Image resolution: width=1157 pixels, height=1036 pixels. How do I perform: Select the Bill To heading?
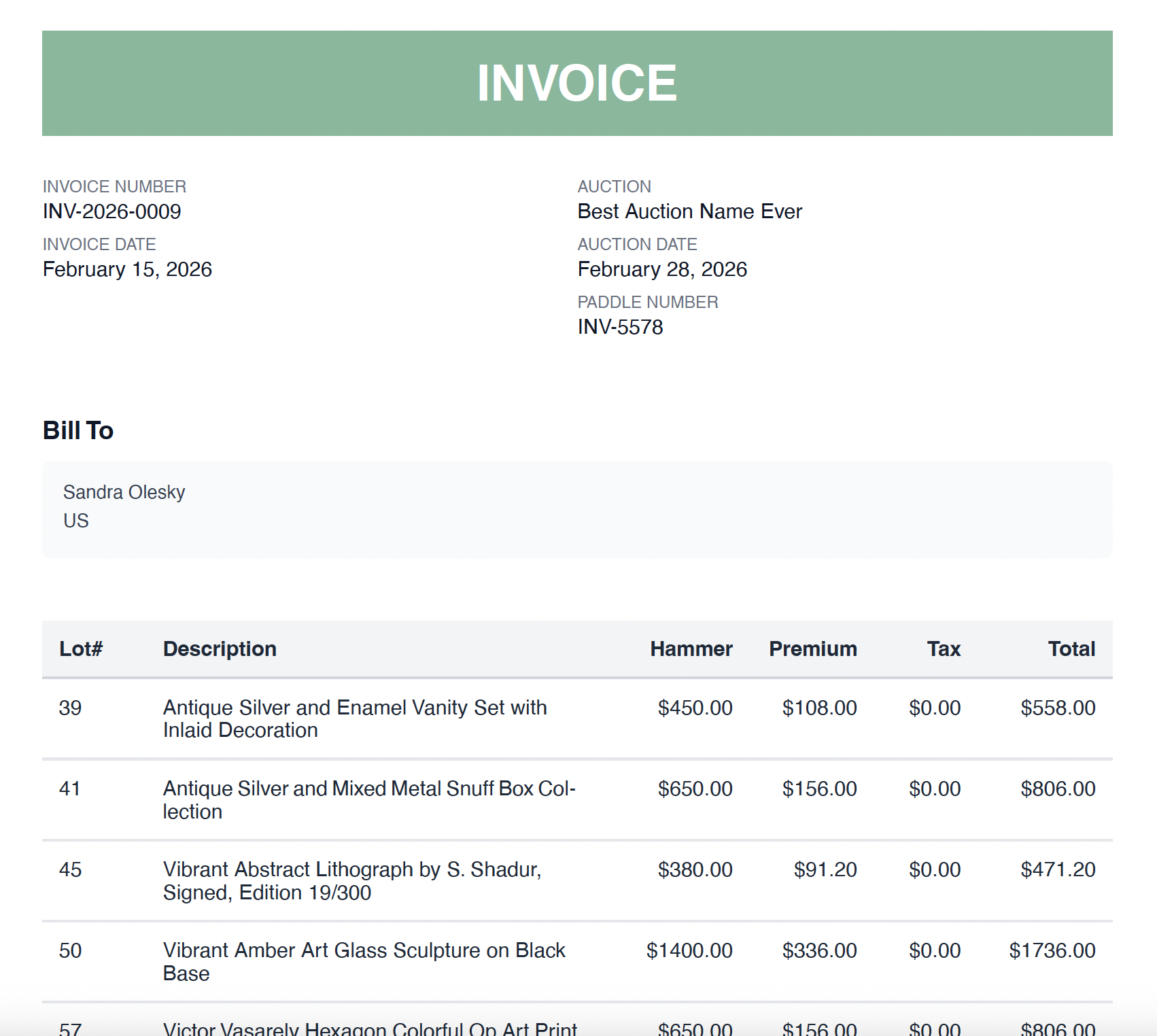(77, 430)
